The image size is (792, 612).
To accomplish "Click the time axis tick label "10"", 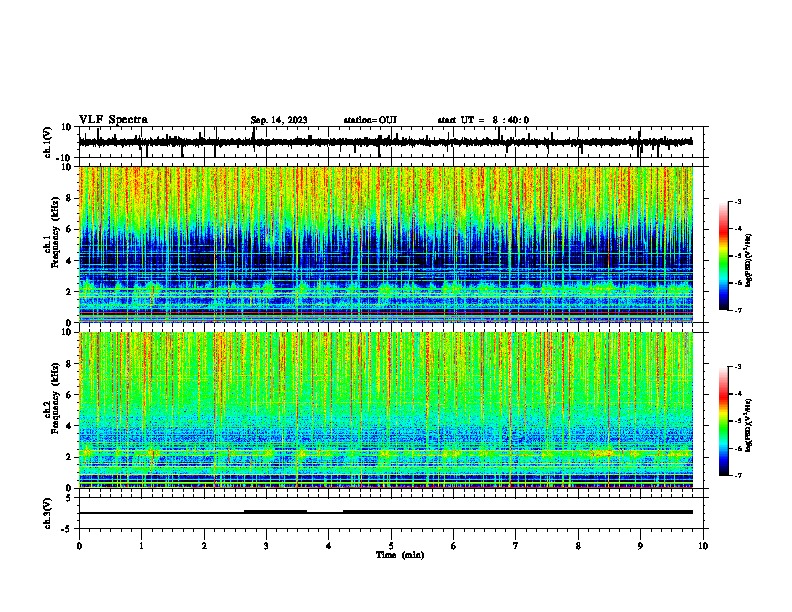I will 703,545.
